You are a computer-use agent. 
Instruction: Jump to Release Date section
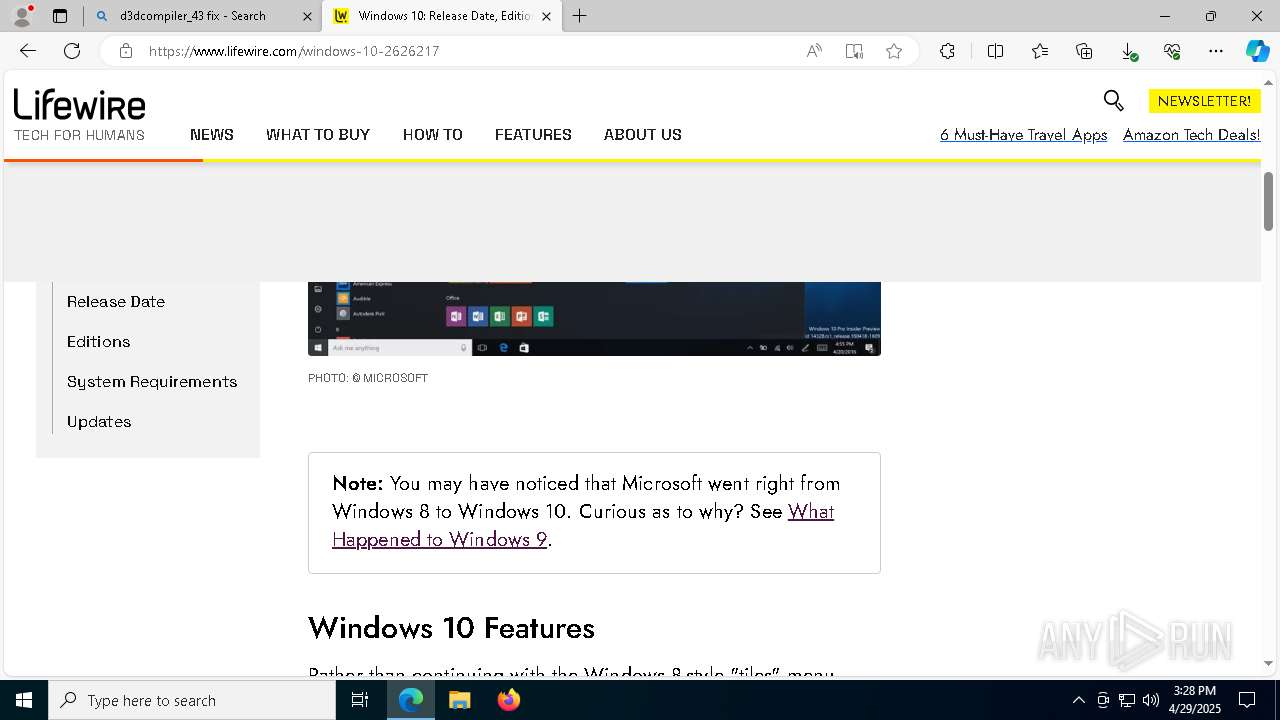click(x=116, y=301)
